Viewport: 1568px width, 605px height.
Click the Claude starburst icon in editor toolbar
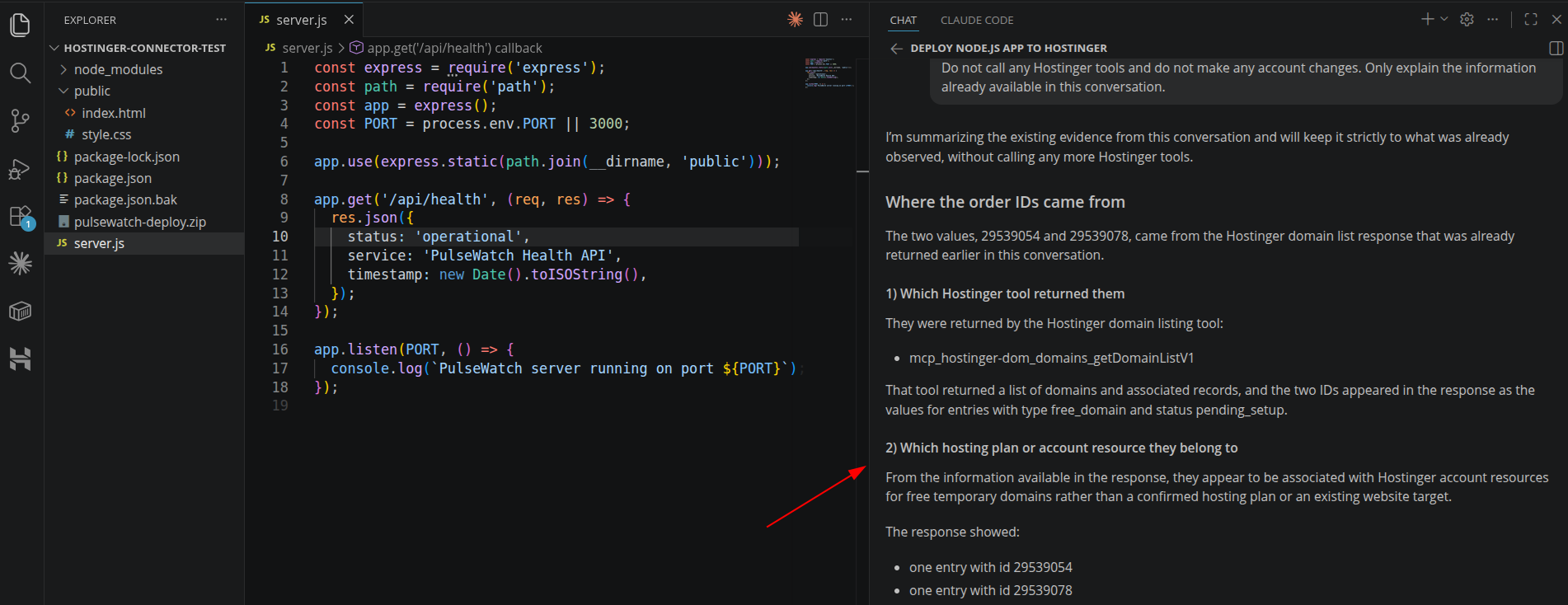click(x=795, y=20)
